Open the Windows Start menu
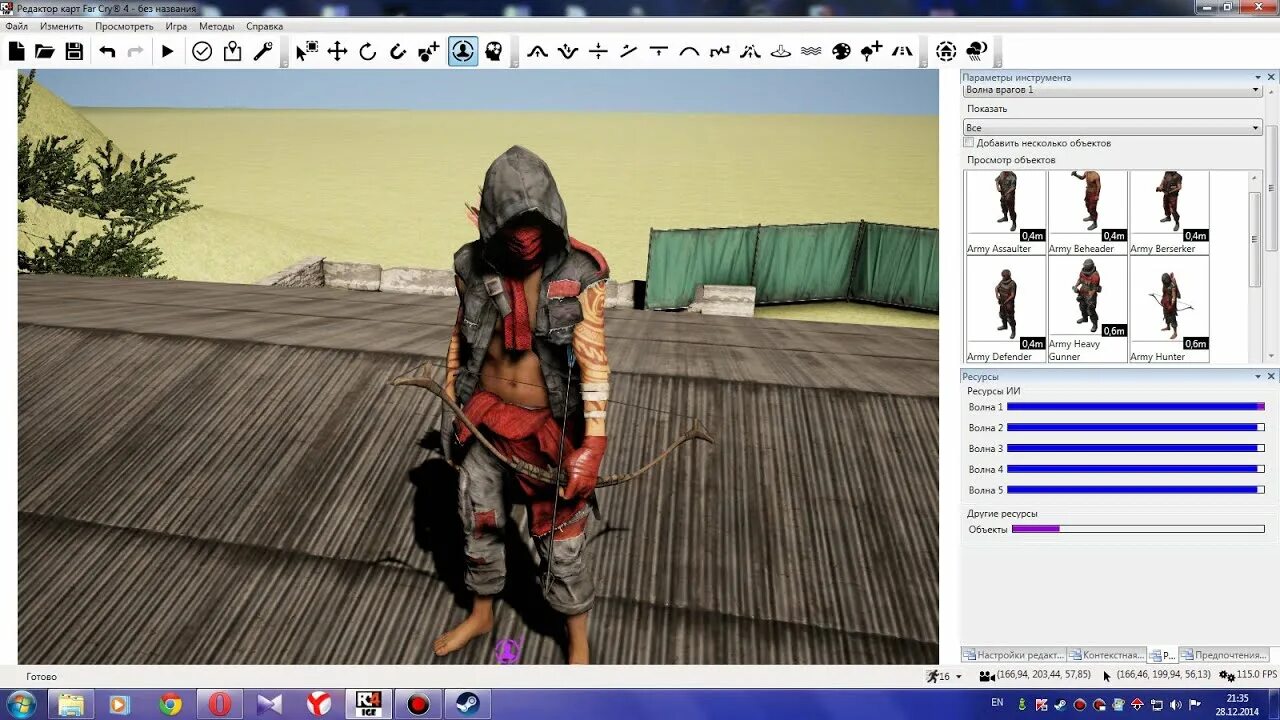This screenshot has height=720, width=1280. pos(20,704)
